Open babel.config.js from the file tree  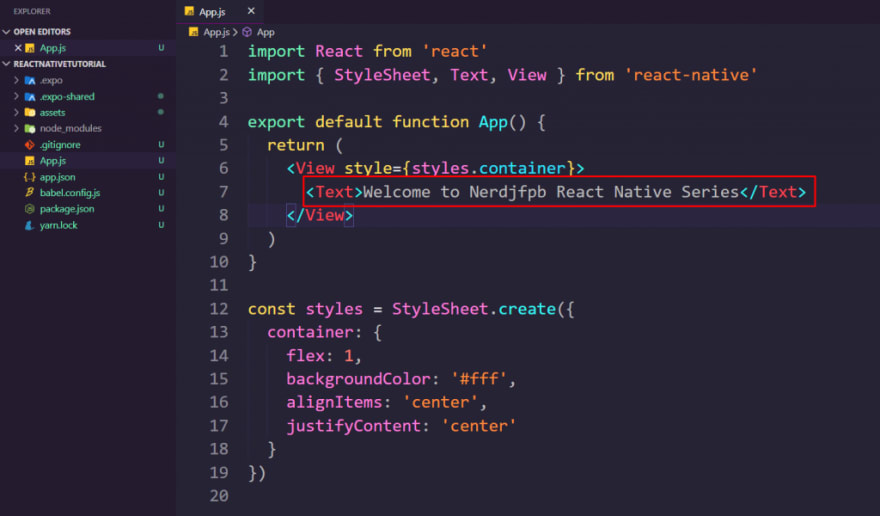[70, 193]
